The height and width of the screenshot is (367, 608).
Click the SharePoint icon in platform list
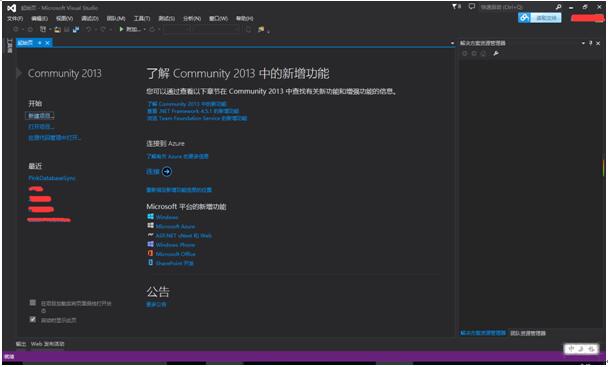pos(150,263)
